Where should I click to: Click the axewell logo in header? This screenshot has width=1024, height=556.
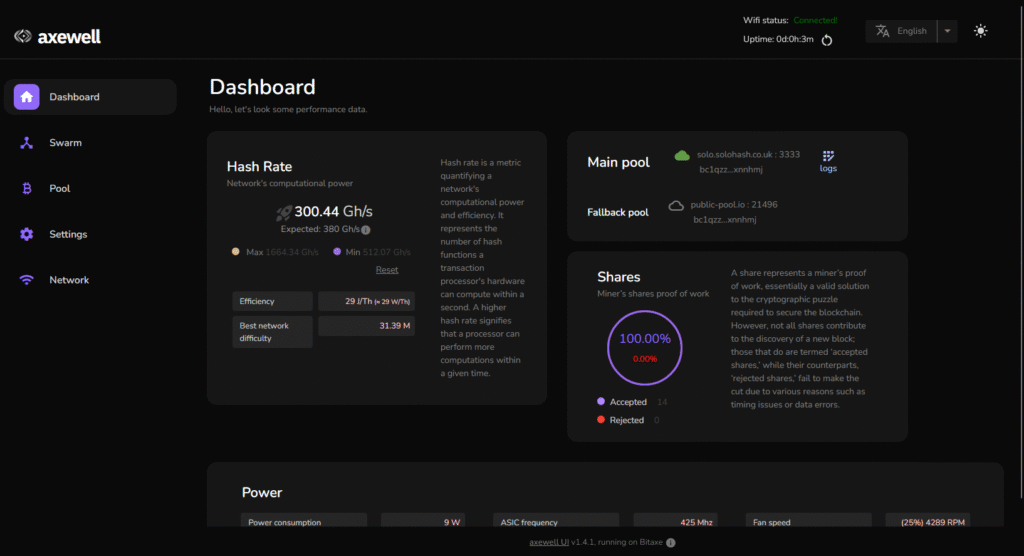tap(57, 37)
